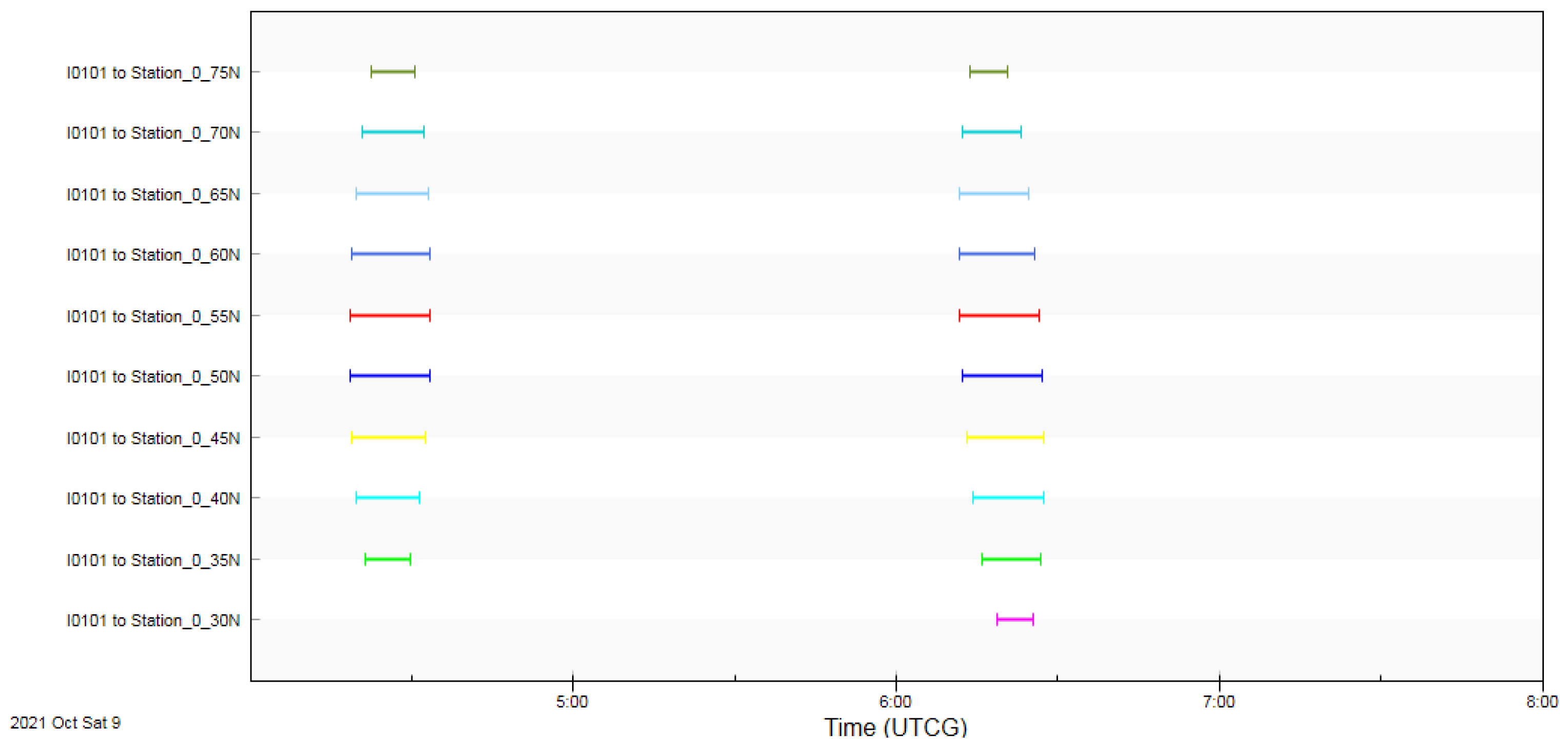This screenshot has width=1568, height=752.
Task: Click the I0101 to Station_0_60N label
Action: click(x=153, y=255)
